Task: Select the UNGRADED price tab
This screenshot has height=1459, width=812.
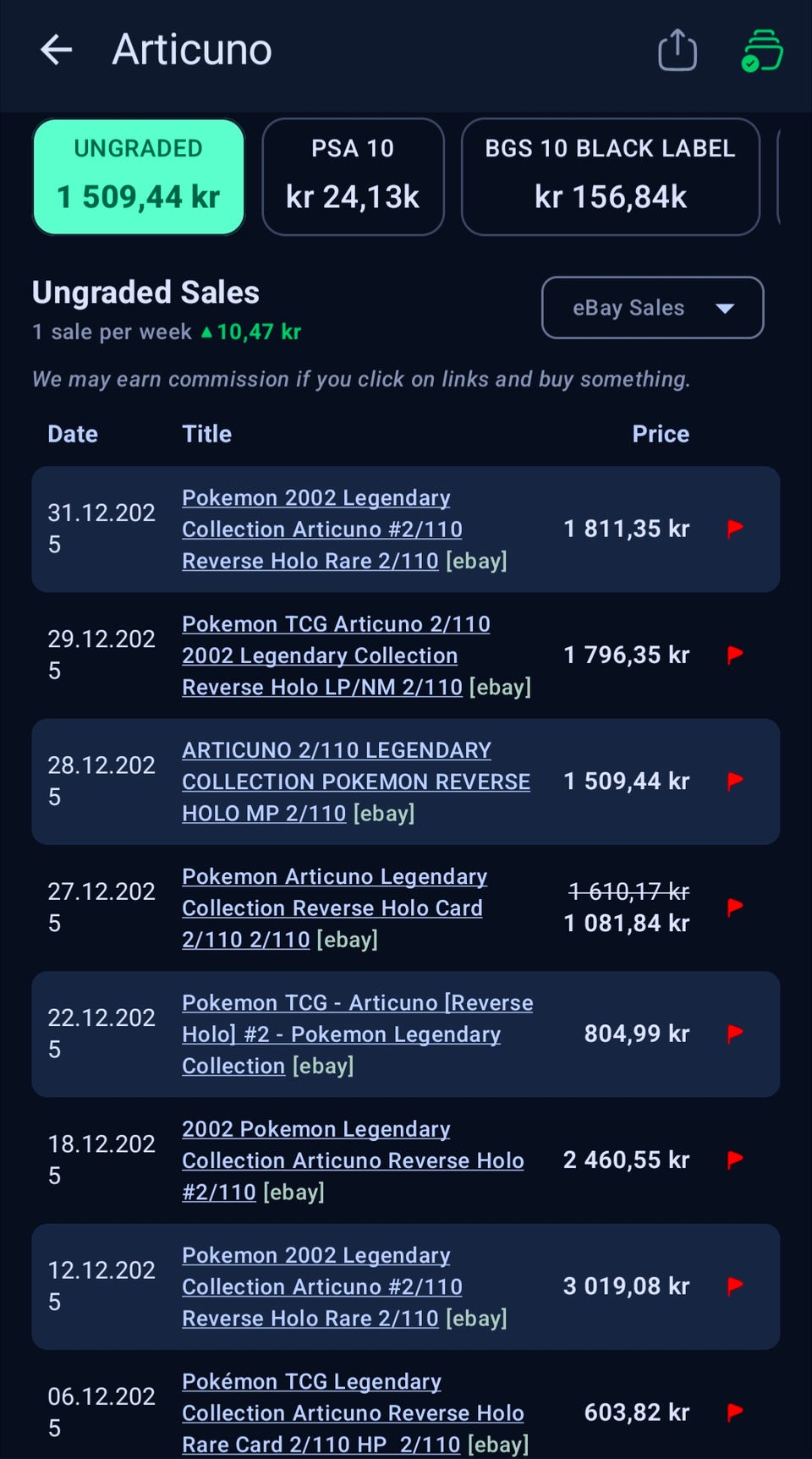Action: 139,177
